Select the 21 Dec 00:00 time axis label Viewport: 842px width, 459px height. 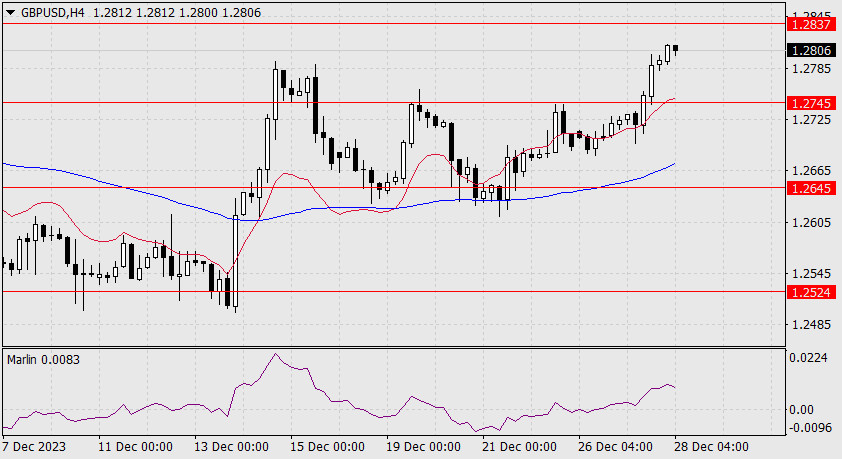519,447
